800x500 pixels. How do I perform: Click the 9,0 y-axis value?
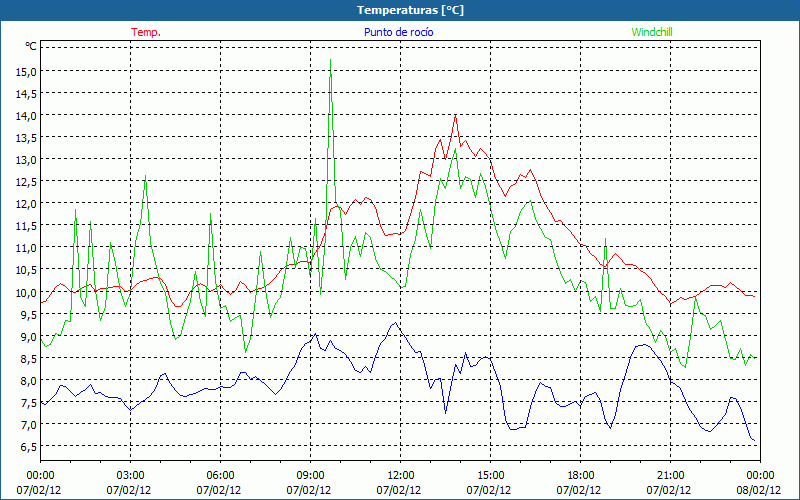coord(29,336)
